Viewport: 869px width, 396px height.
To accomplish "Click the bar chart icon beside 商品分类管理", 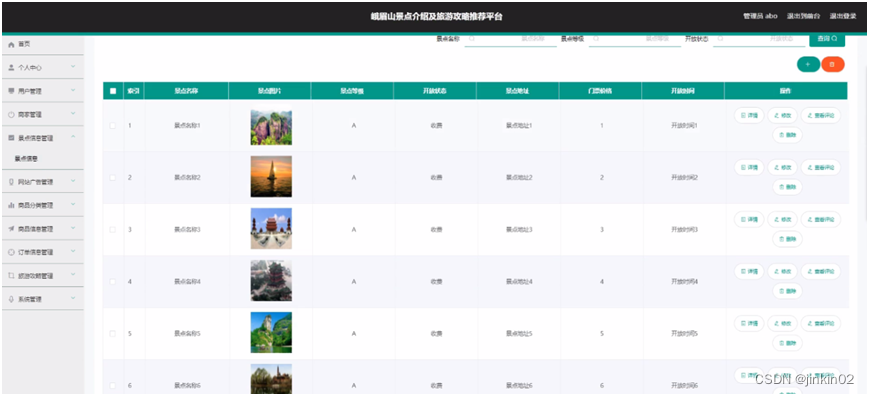I will tap(11, 205).
